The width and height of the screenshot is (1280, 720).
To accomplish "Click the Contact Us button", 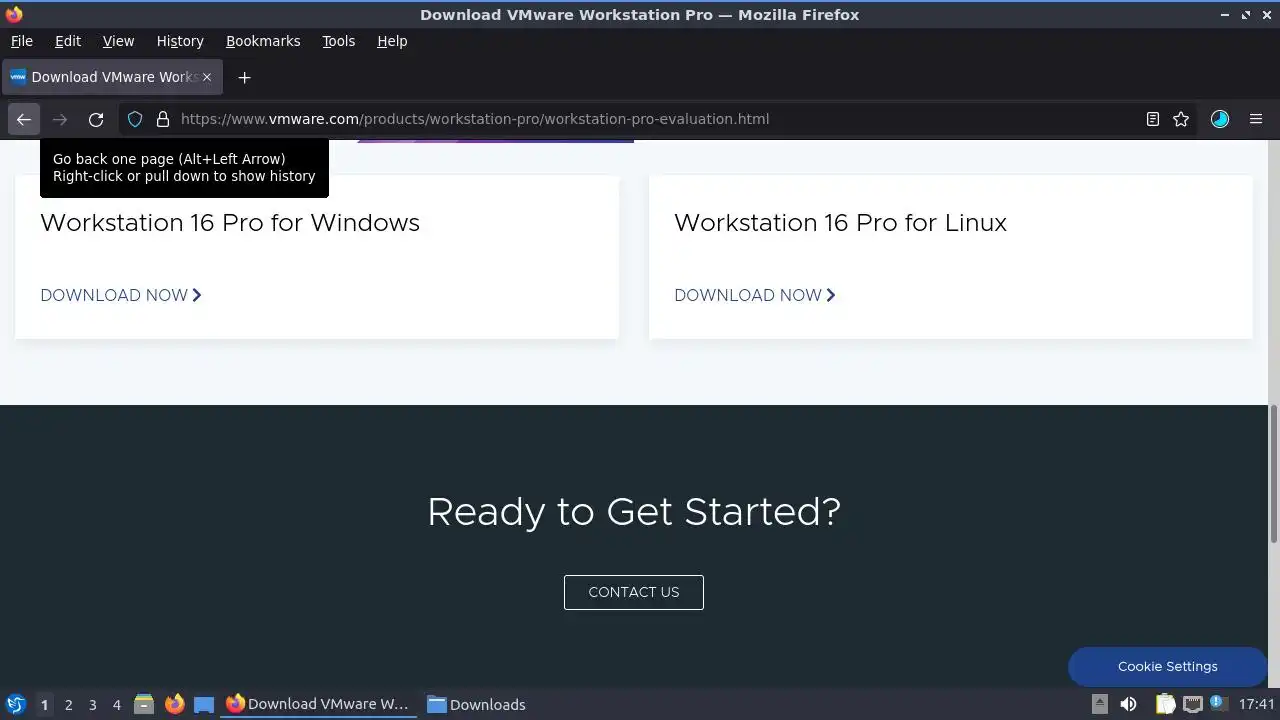I will pyautogui.click(x=634, y=592).
